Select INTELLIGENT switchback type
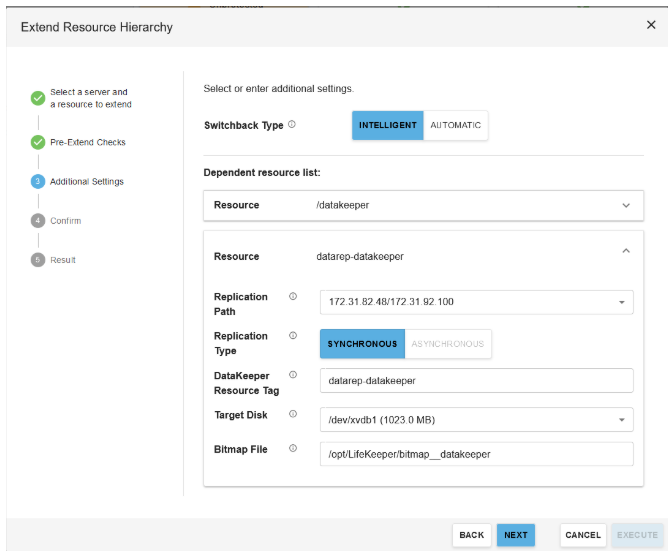 (x=388, y=126)
